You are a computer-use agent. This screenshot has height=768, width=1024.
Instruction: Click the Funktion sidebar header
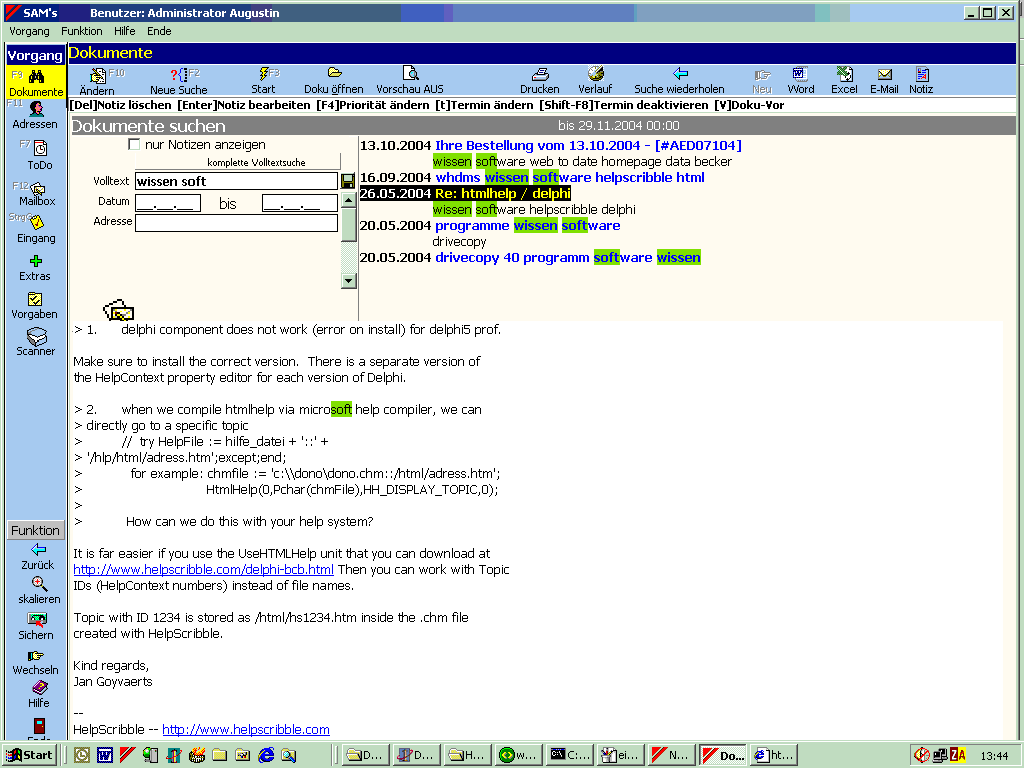[35, 530]
